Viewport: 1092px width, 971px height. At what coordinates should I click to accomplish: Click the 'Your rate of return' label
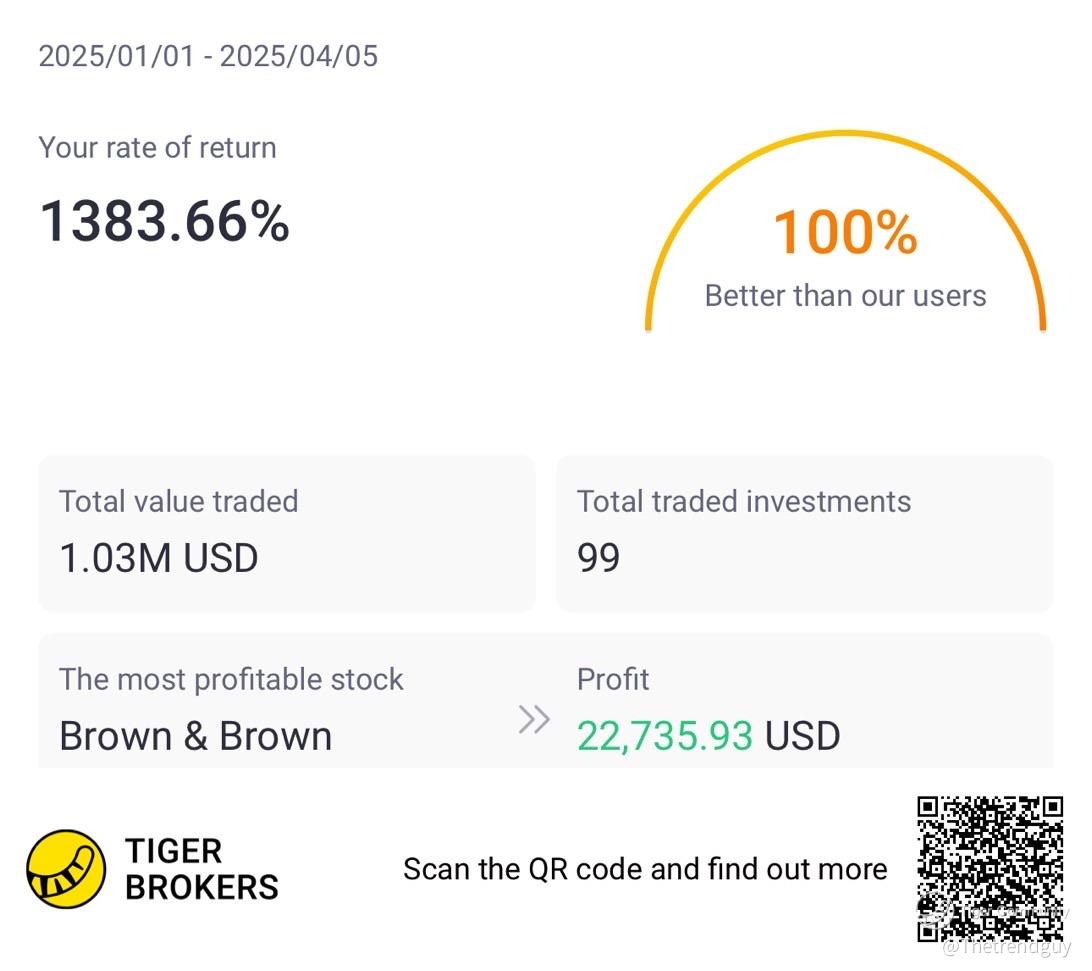[157, 148]
